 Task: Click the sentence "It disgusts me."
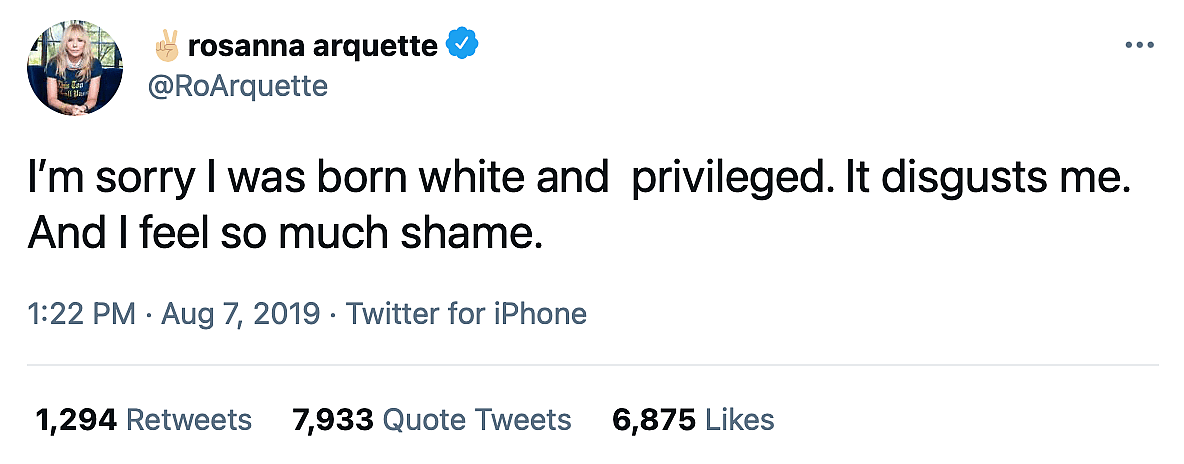pyautogui.click(x=980, y=180)
